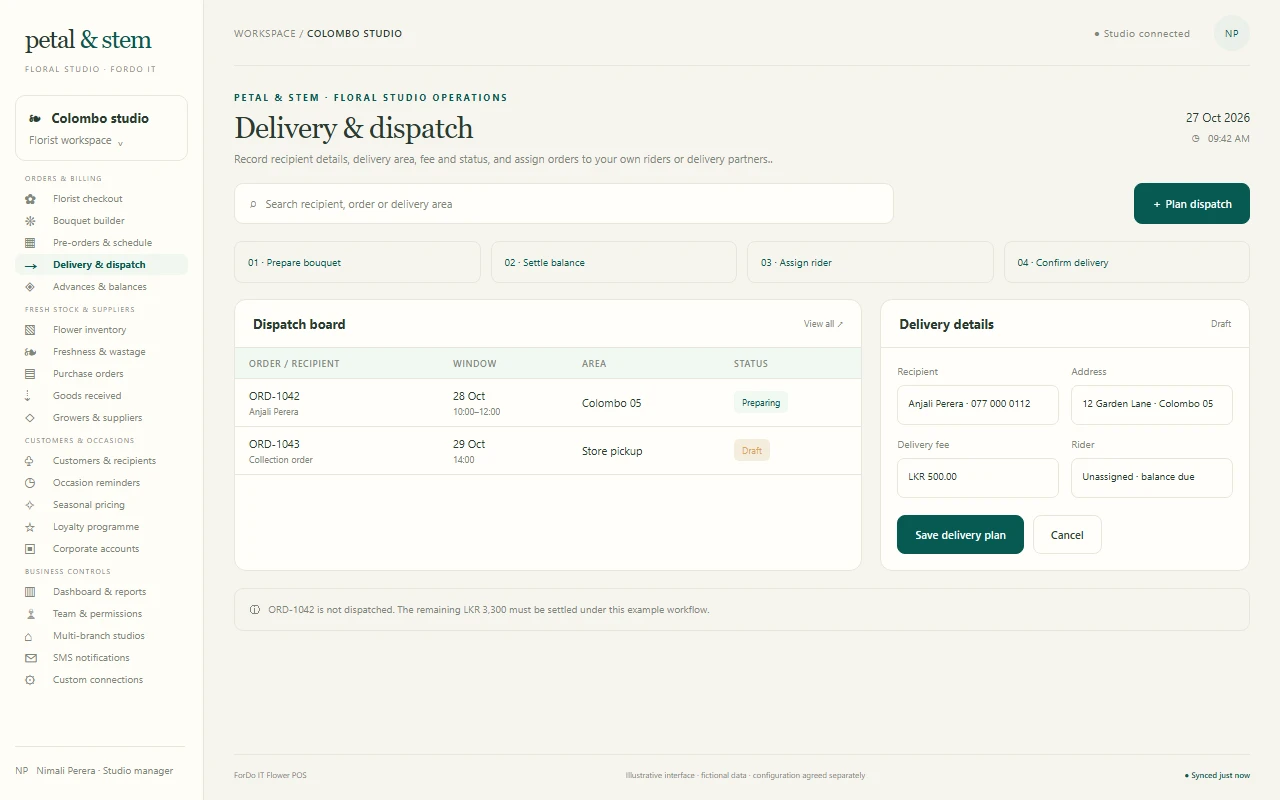Select the Pre-orders & schedule icon
This screenshot has height=800, width=1280.
pos(30,243)
